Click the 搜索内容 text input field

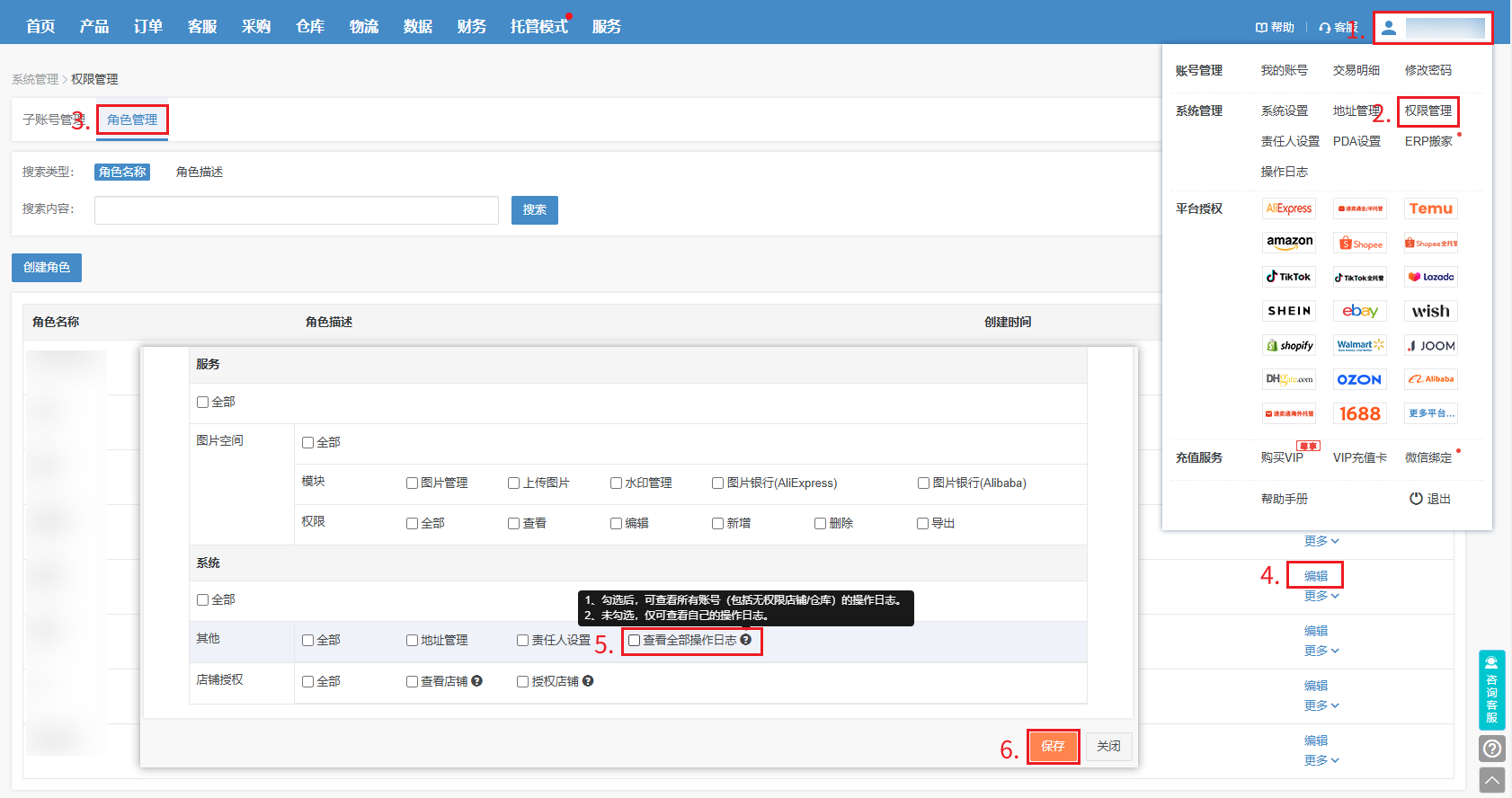point(297,210)
